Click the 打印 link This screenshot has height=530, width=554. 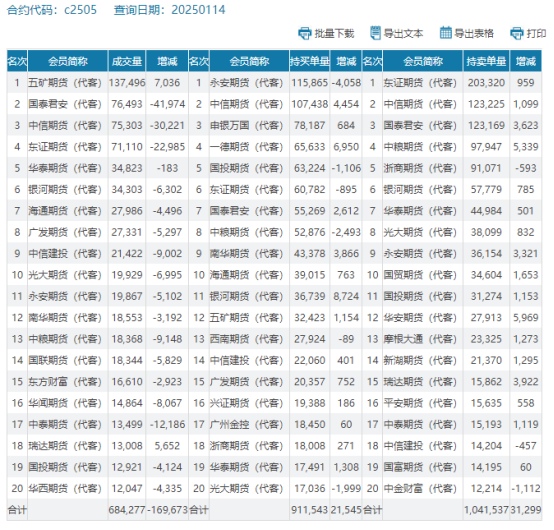536,34
